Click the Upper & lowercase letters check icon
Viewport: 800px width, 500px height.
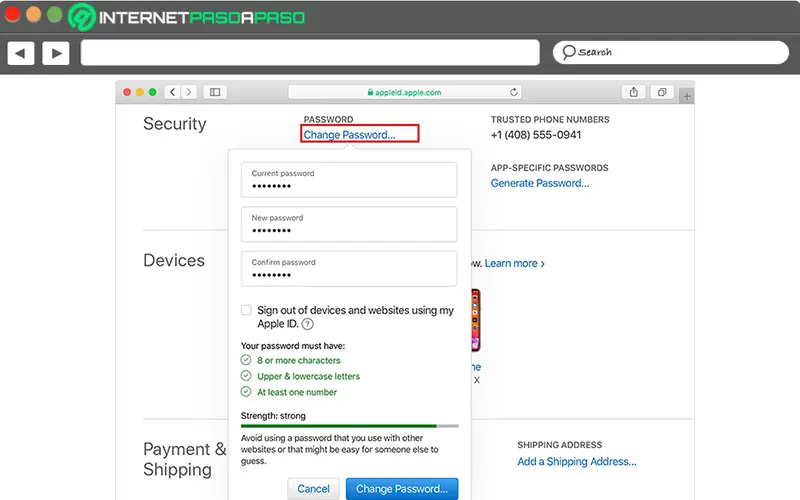coord(246,376)
